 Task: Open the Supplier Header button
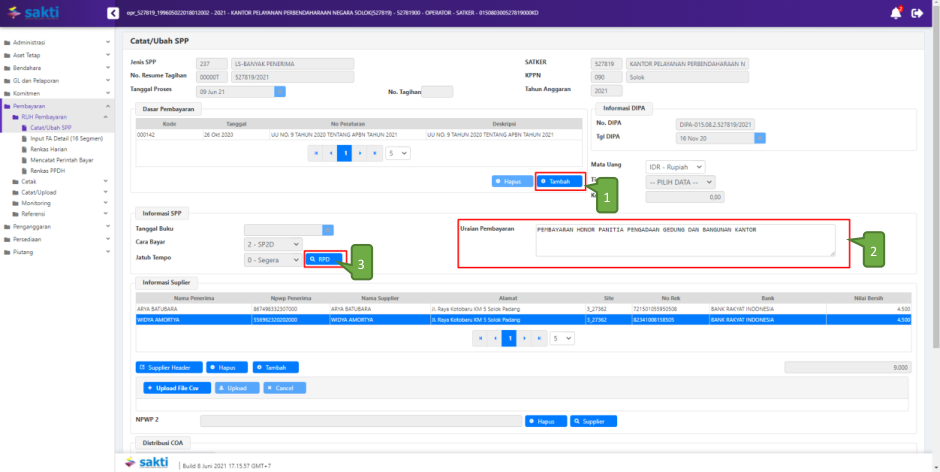(x=169, y=367)
